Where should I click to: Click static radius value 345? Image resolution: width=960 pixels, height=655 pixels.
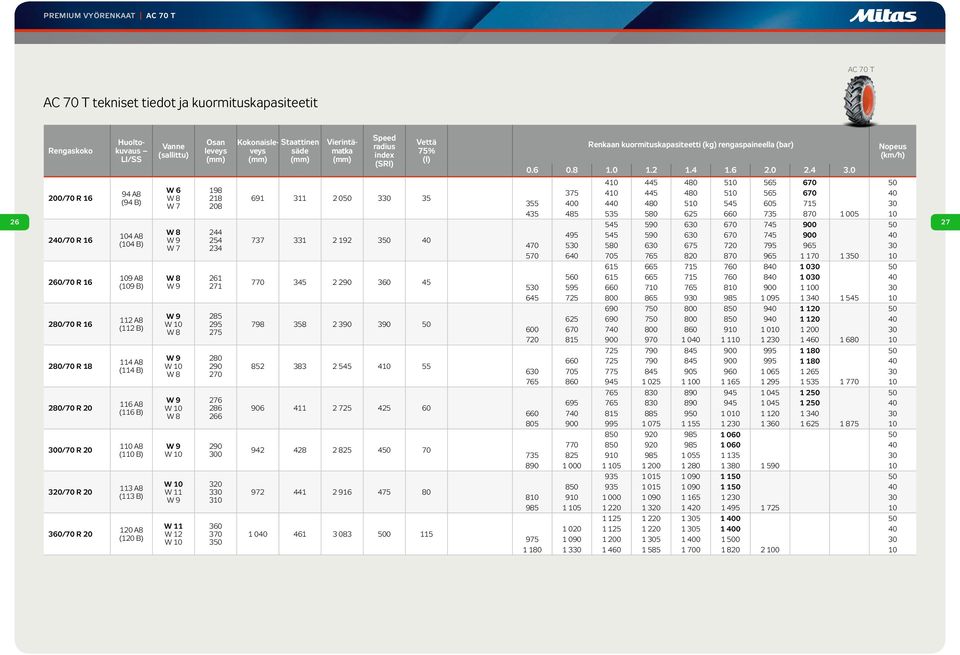pos(300,282)
